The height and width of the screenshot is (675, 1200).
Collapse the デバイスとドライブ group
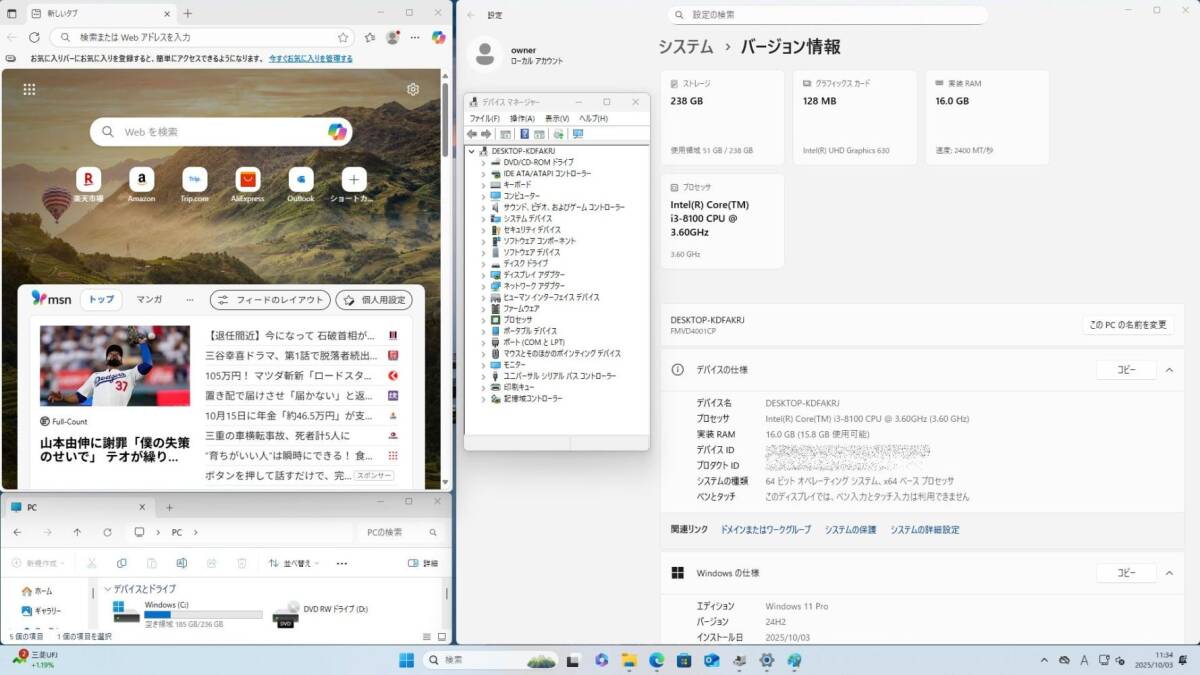click(x=108, y=589)
